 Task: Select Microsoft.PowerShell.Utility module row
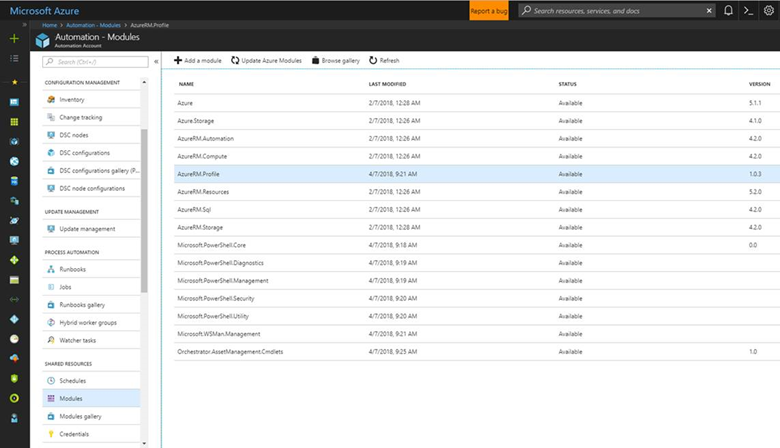click(477, 316)
